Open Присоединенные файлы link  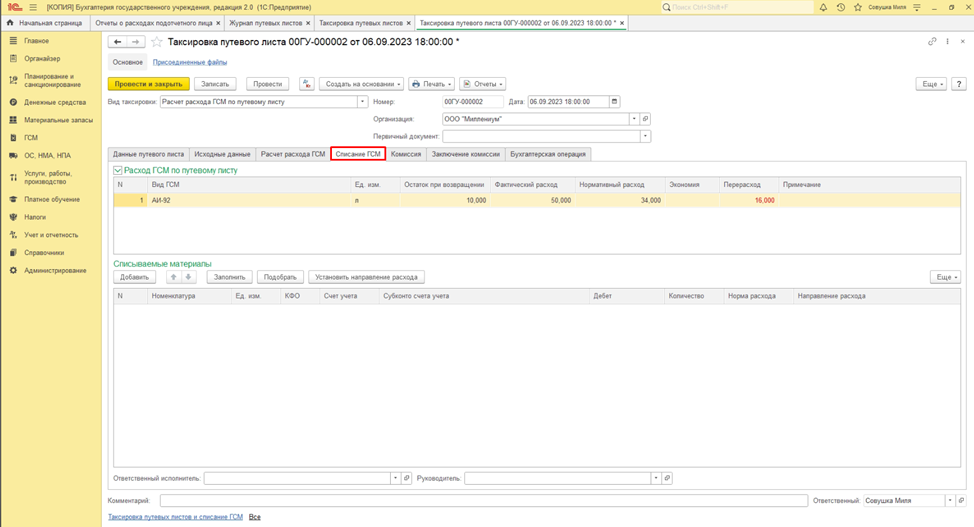[190, 62]
